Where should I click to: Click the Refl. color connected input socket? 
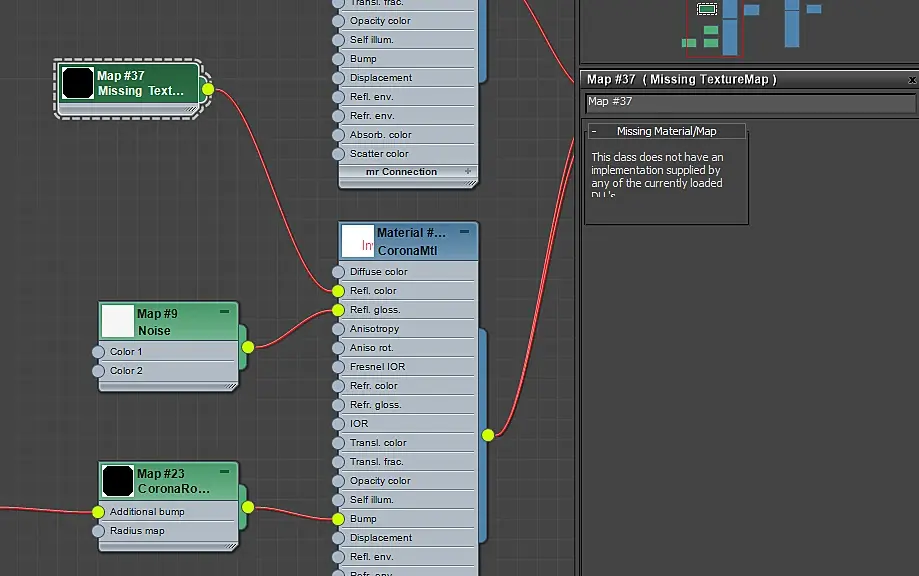coord(338,291)
